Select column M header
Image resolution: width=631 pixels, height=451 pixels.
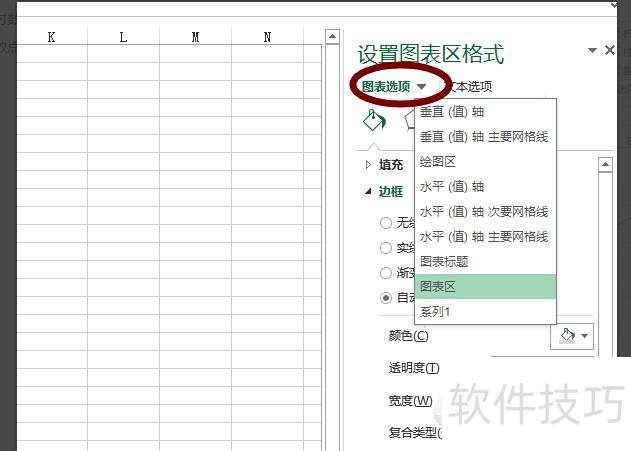click(x=195, y=37)
